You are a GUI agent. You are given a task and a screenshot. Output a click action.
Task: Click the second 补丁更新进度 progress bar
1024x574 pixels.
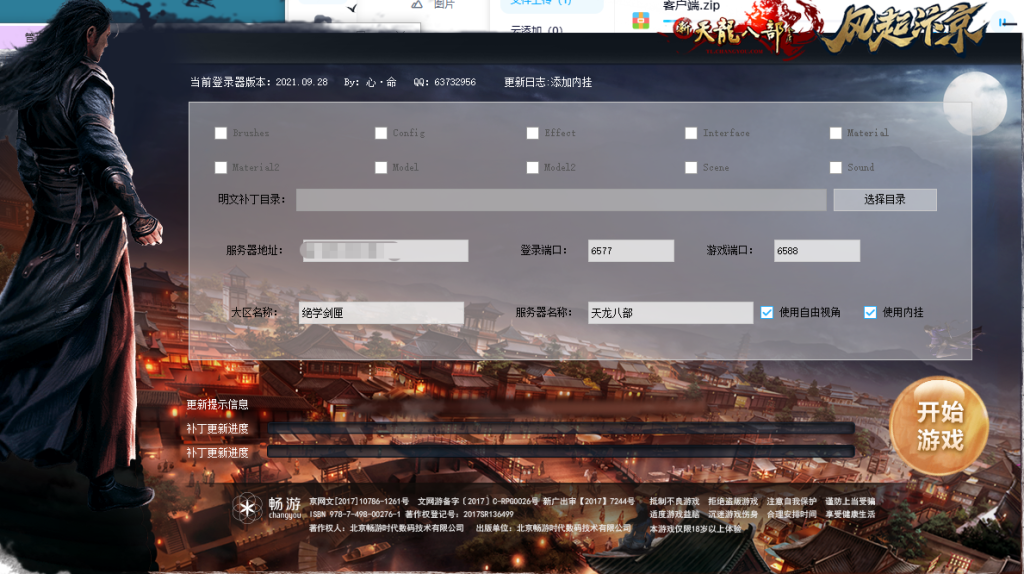point(561,451)
